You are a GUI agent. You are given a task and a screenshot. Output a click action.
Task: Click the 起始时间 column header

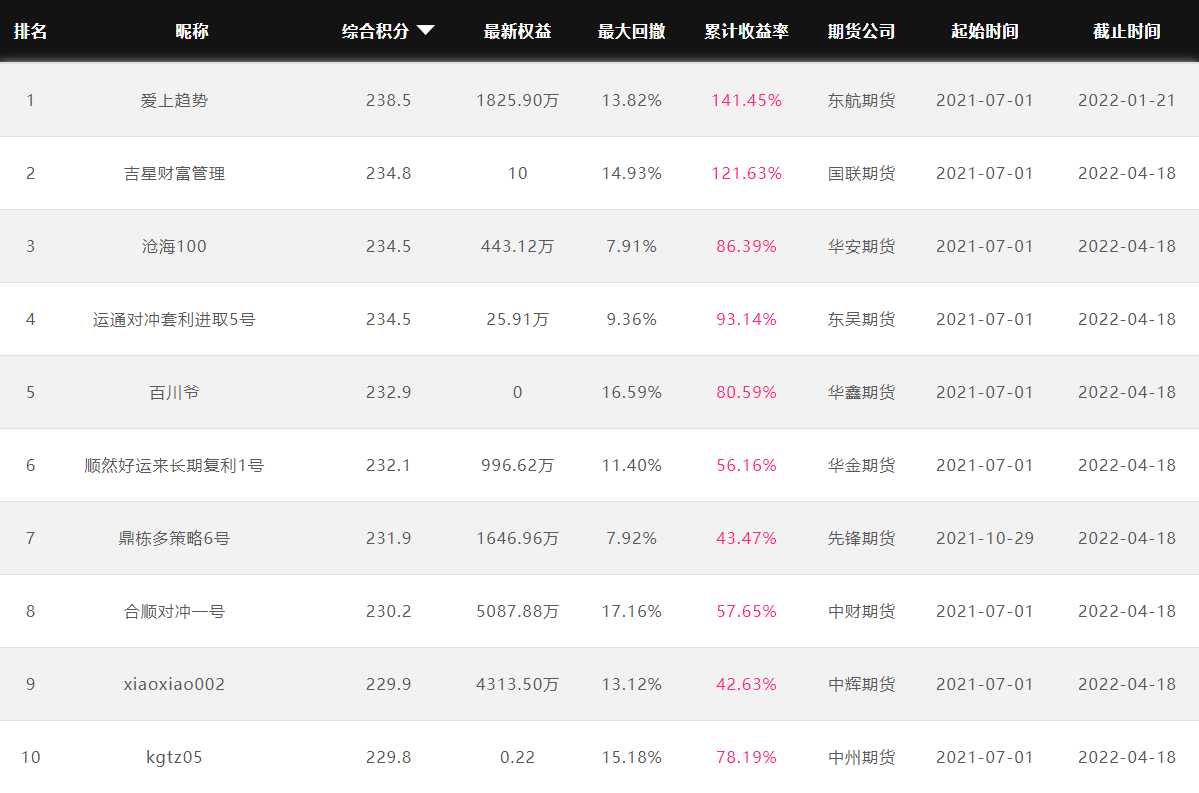click(985, 31)
